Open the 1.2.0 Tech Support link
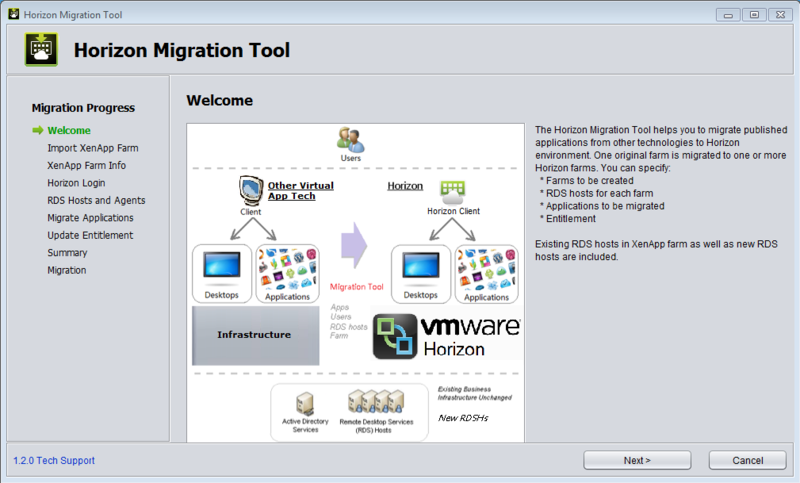 54,461
